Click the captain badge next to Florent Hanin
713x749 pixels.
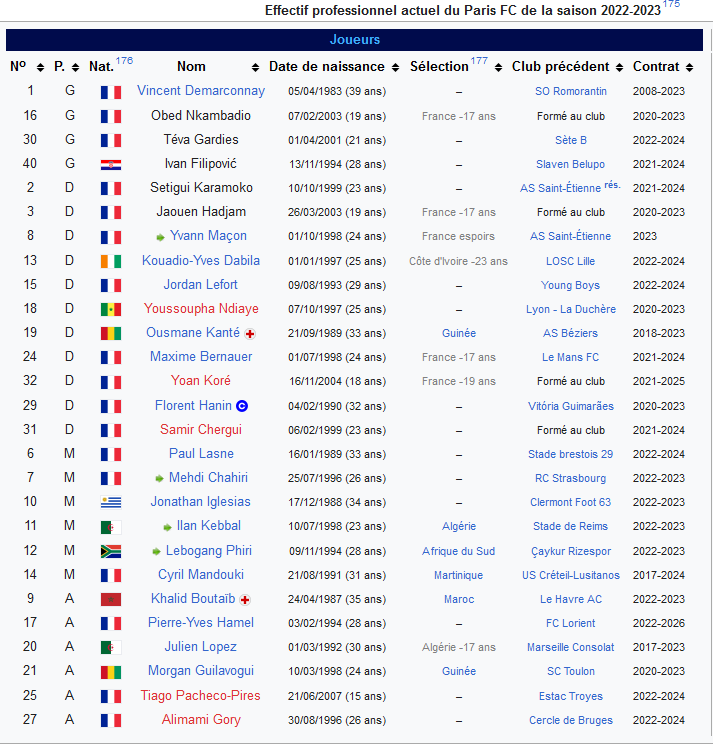(x=241, y=406)
